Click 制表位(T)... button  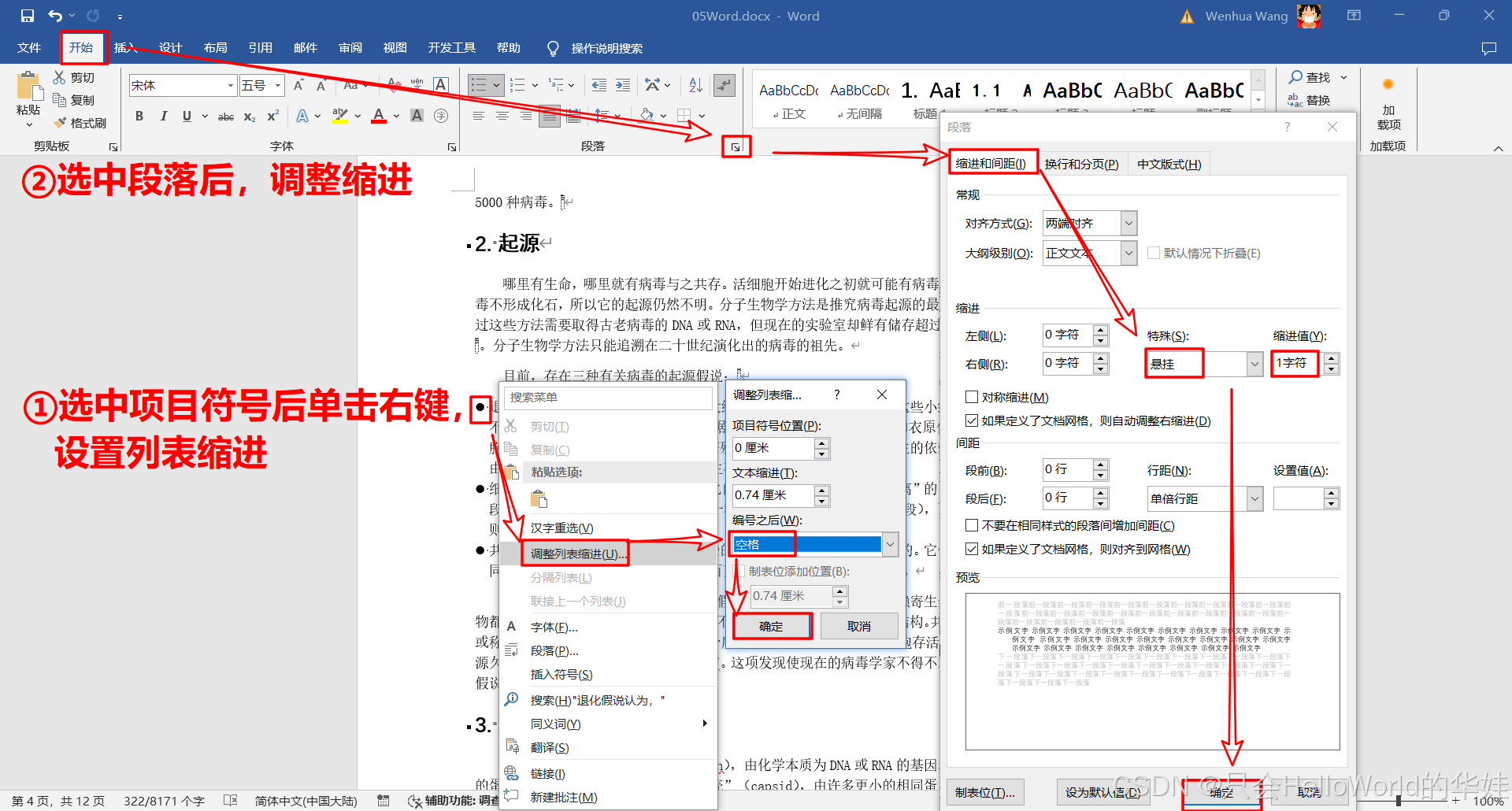point(985,792)
